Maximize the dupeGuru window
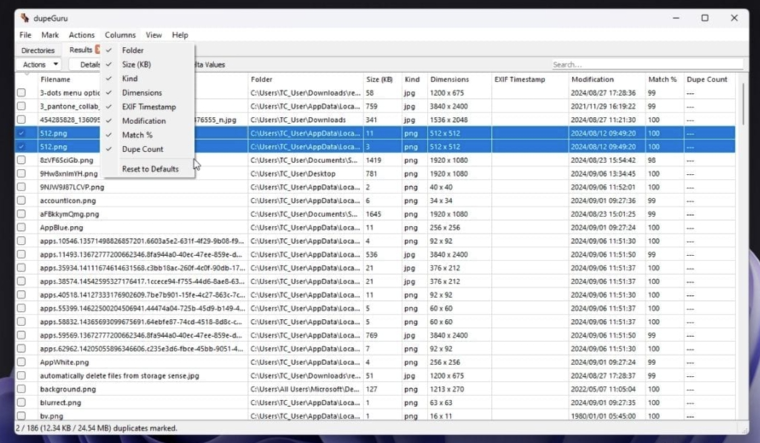The height and width of the screenshot is (443, 760). point(704,18)
